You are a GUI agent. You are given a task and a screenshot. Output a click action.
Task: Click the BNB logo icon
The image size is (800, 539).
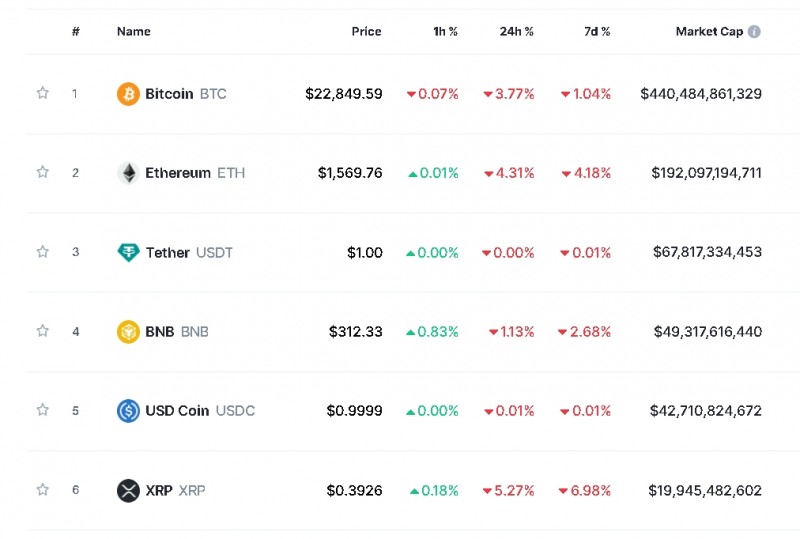pos(128,331)
